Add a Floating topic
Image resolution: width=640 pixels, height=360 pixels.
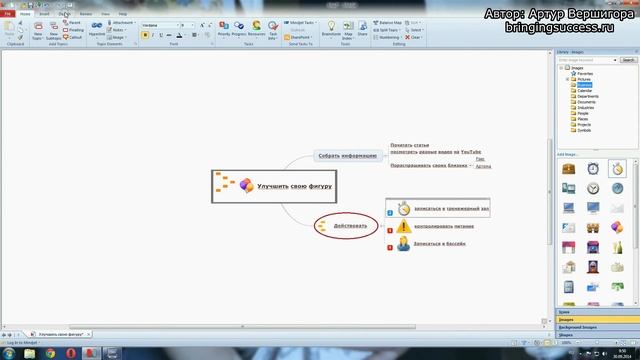click(73, 30)
